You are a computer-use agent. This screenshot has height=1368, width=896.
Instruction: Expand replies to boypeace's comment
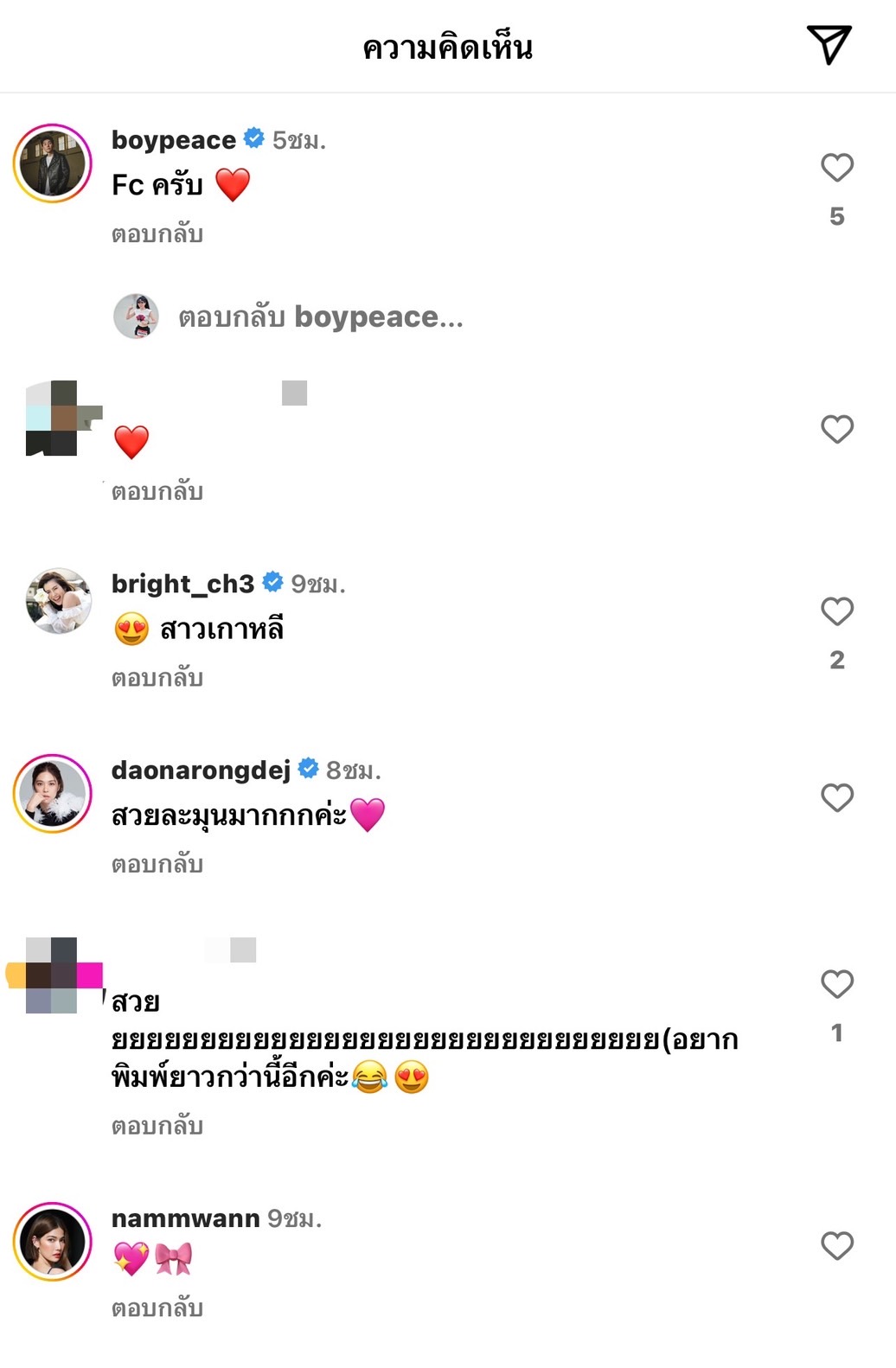[320, 317]
